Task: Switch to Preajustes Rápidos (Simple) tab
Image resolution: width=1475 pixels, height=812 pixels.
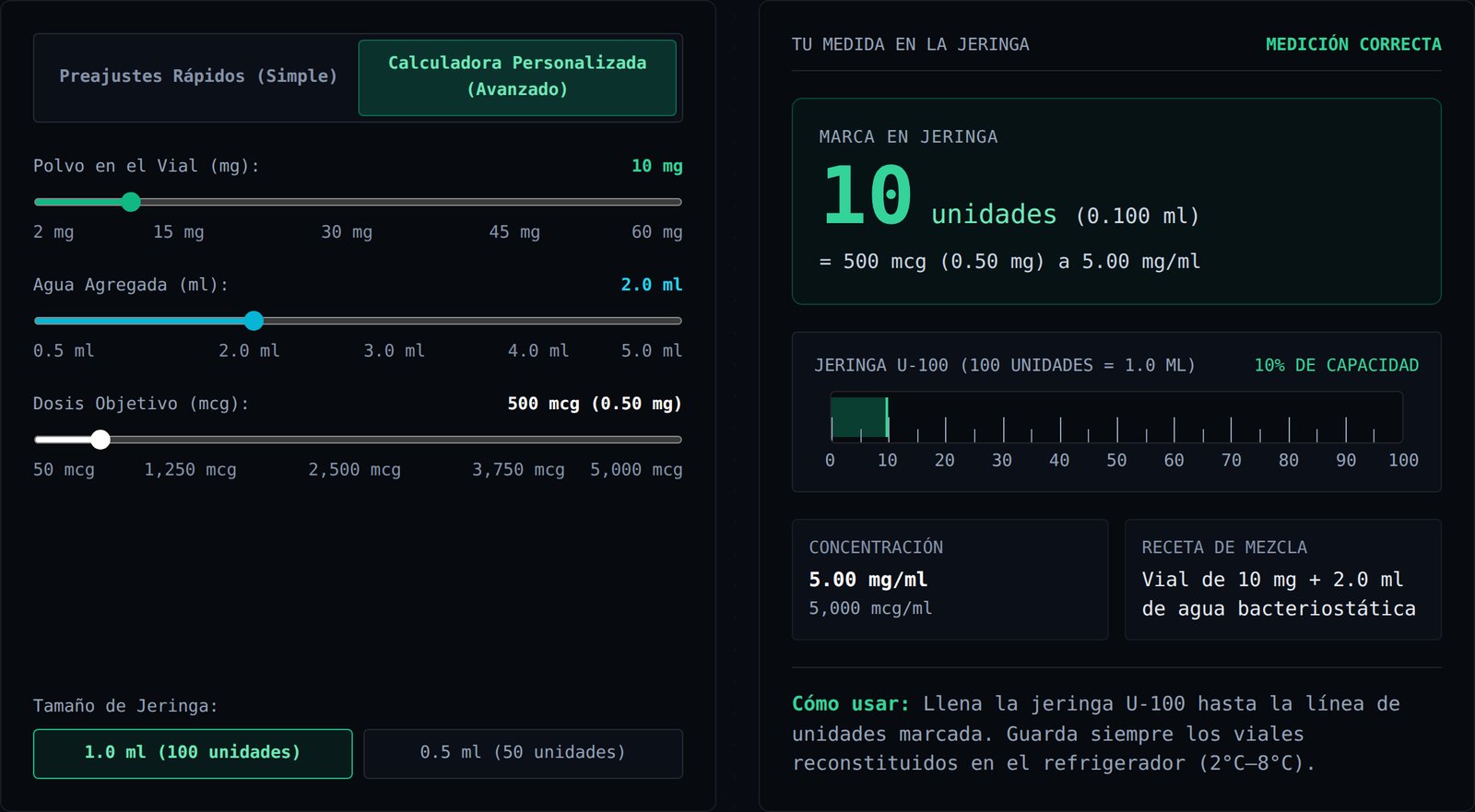Action: pos(198,76)
